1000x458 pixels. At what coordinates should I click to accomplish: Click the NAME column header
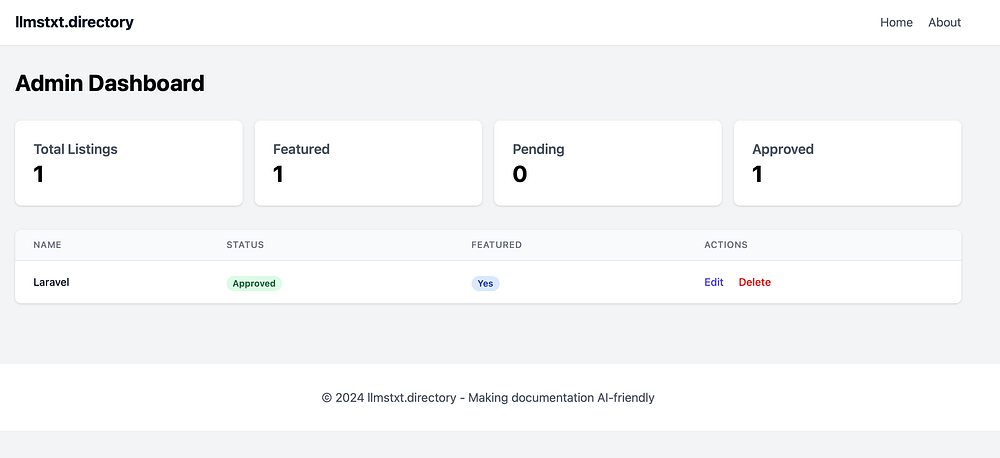point(46,245)
